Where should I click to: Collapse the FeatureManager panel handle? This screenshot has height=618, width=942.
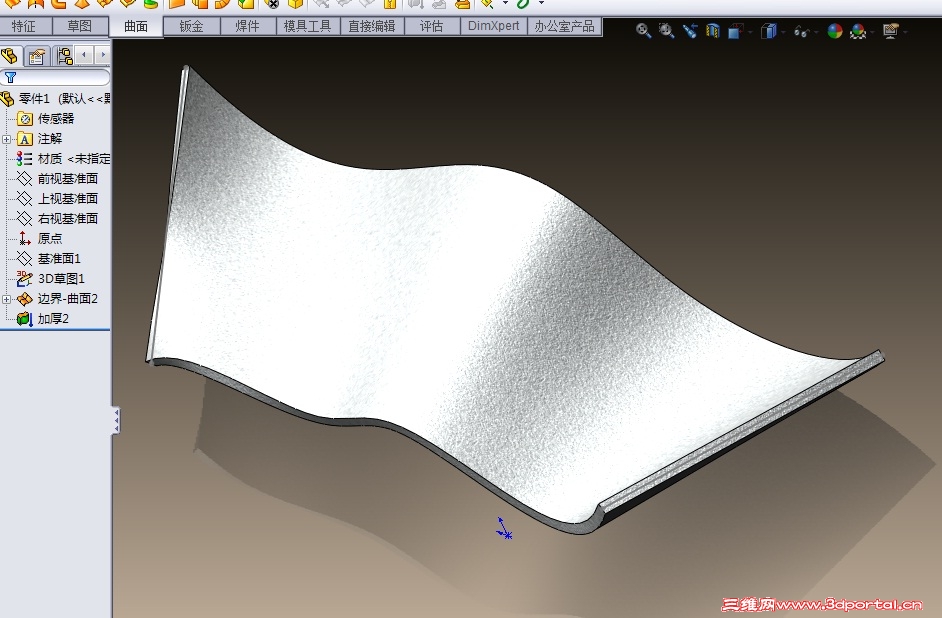click(x=116, y=420)
